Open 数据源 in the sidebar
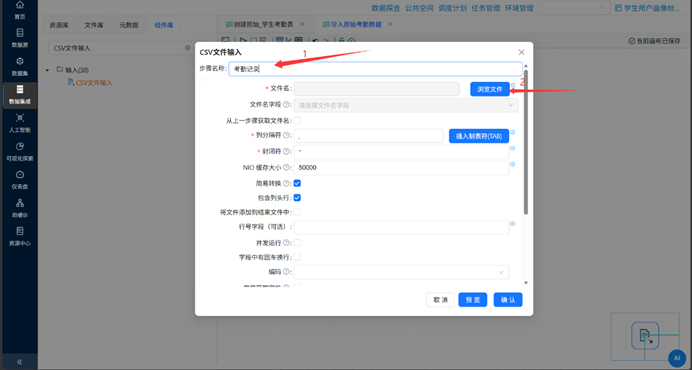Image resolution: width=692 pixels, height=370 pixels. (x=19, y=38)
